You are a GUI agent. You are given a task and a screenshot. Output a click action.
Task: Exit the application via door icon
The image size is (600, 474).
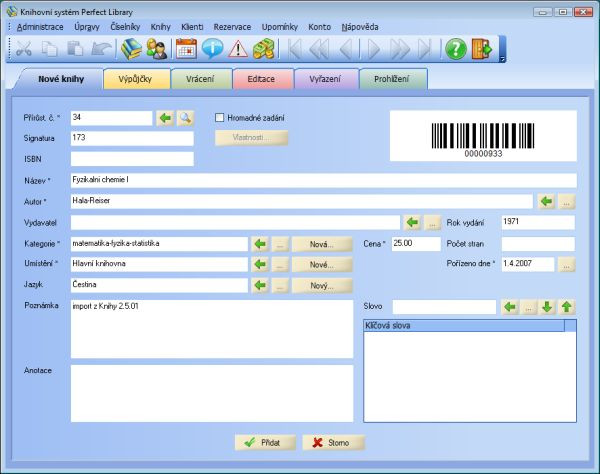point(481,49)
